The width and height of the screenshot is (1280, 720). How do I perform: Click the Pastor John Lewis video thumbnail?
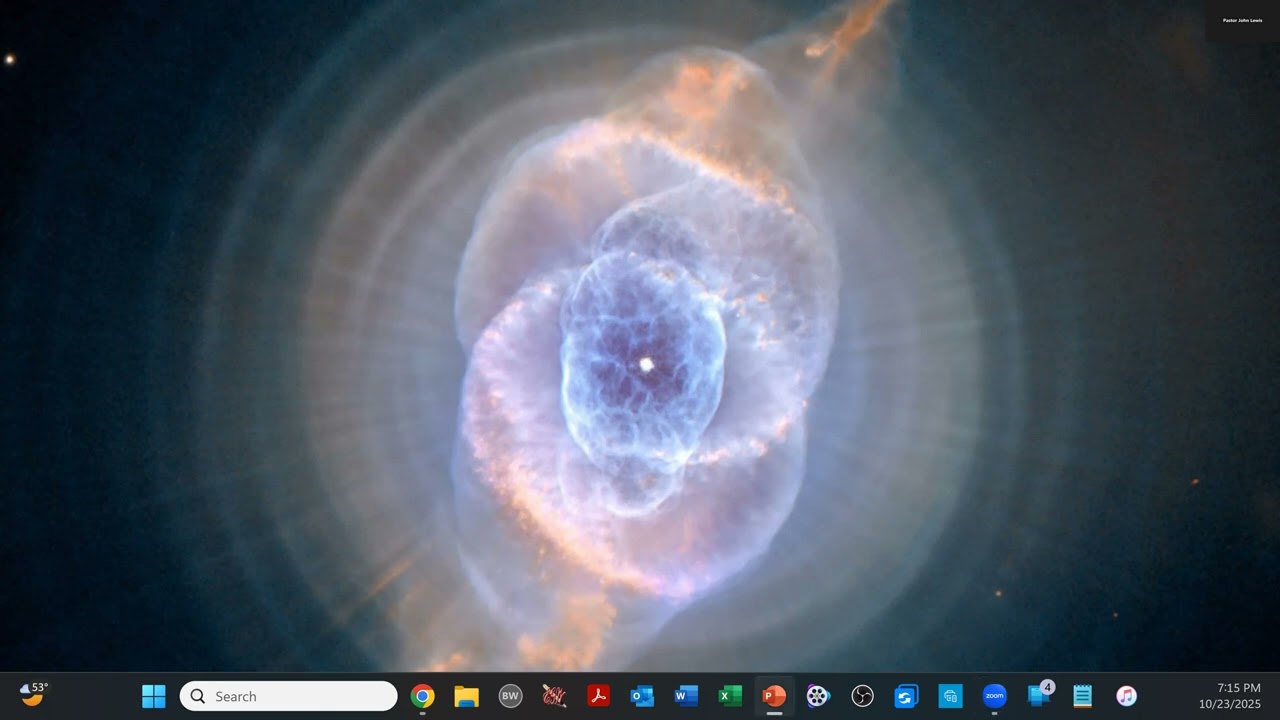coord(1242,20)
